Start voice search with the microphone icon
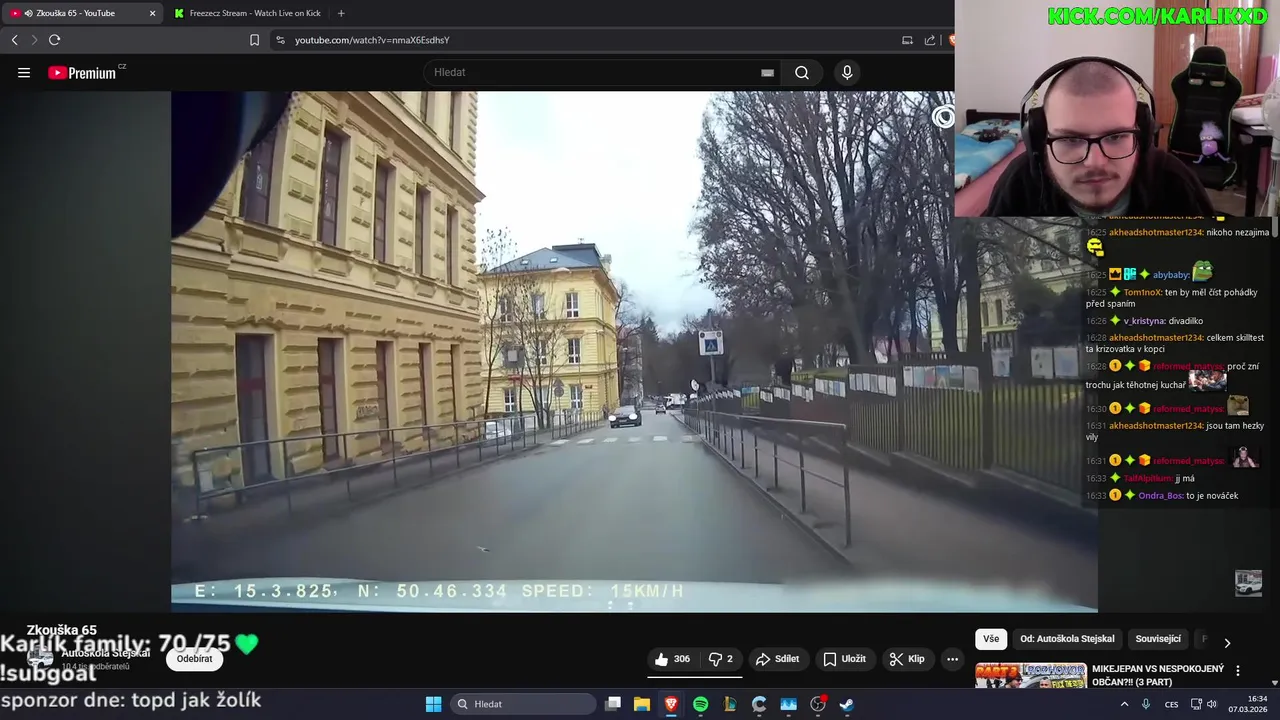1280x720 pixels. 847,73
